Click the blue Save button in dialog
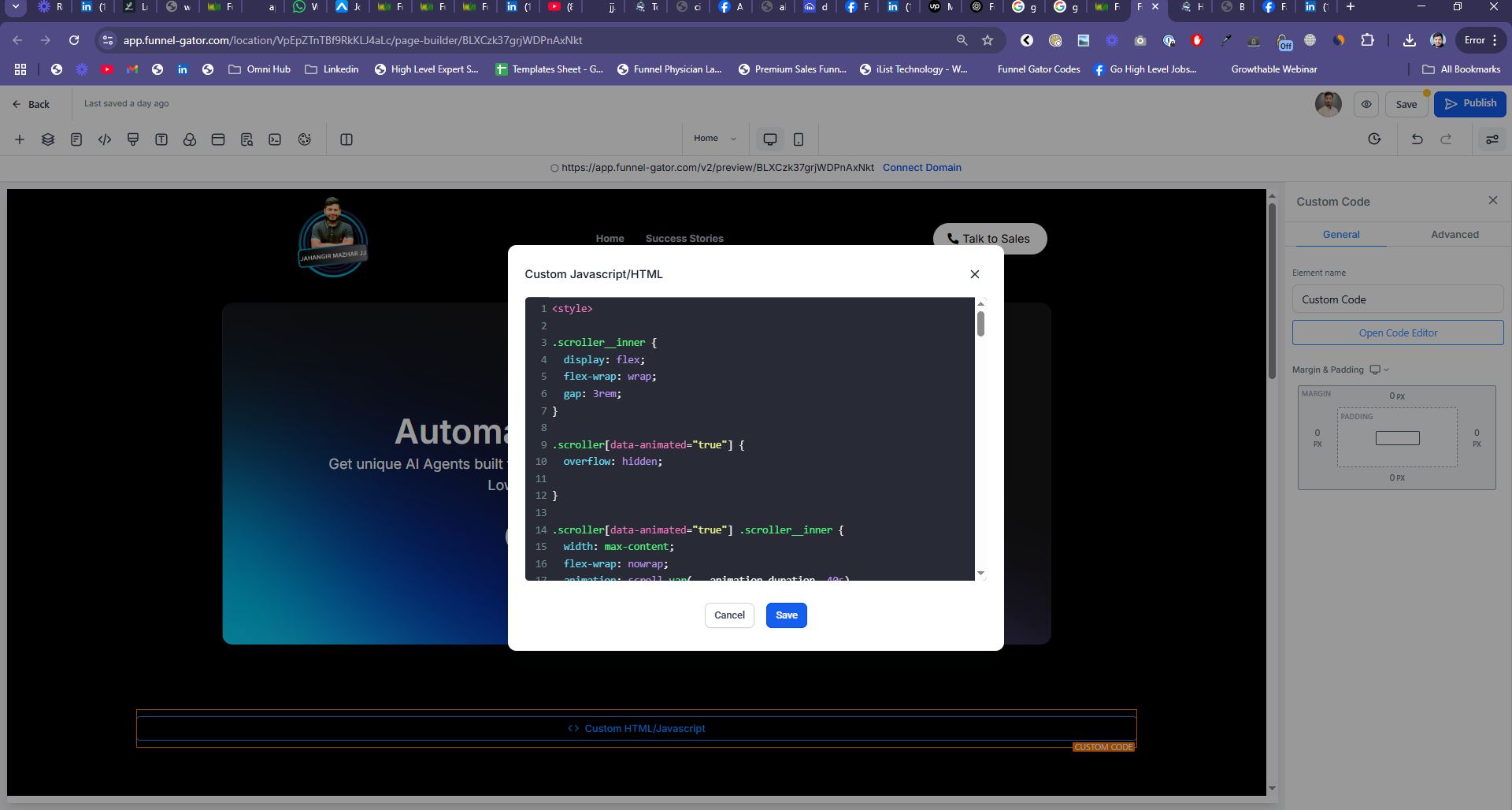The width and height of the screenshot is (1512, 810). point(786,615)
